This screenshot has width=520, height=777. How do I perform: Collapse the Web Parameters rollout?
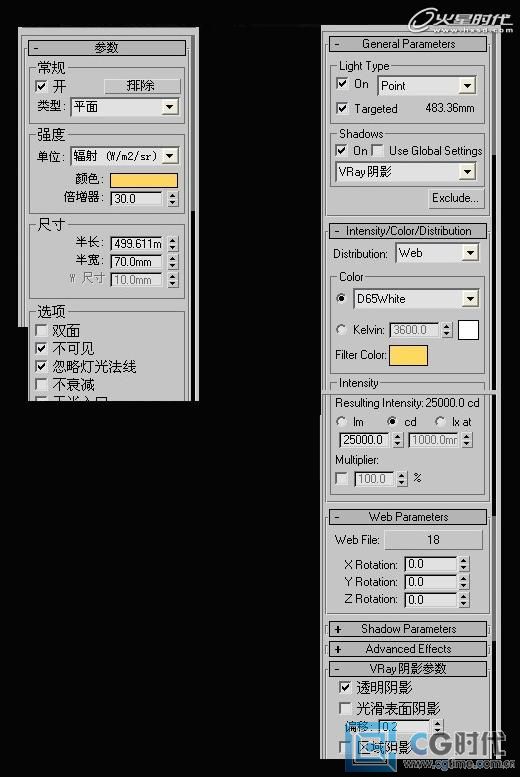click(x=408, y=517)
